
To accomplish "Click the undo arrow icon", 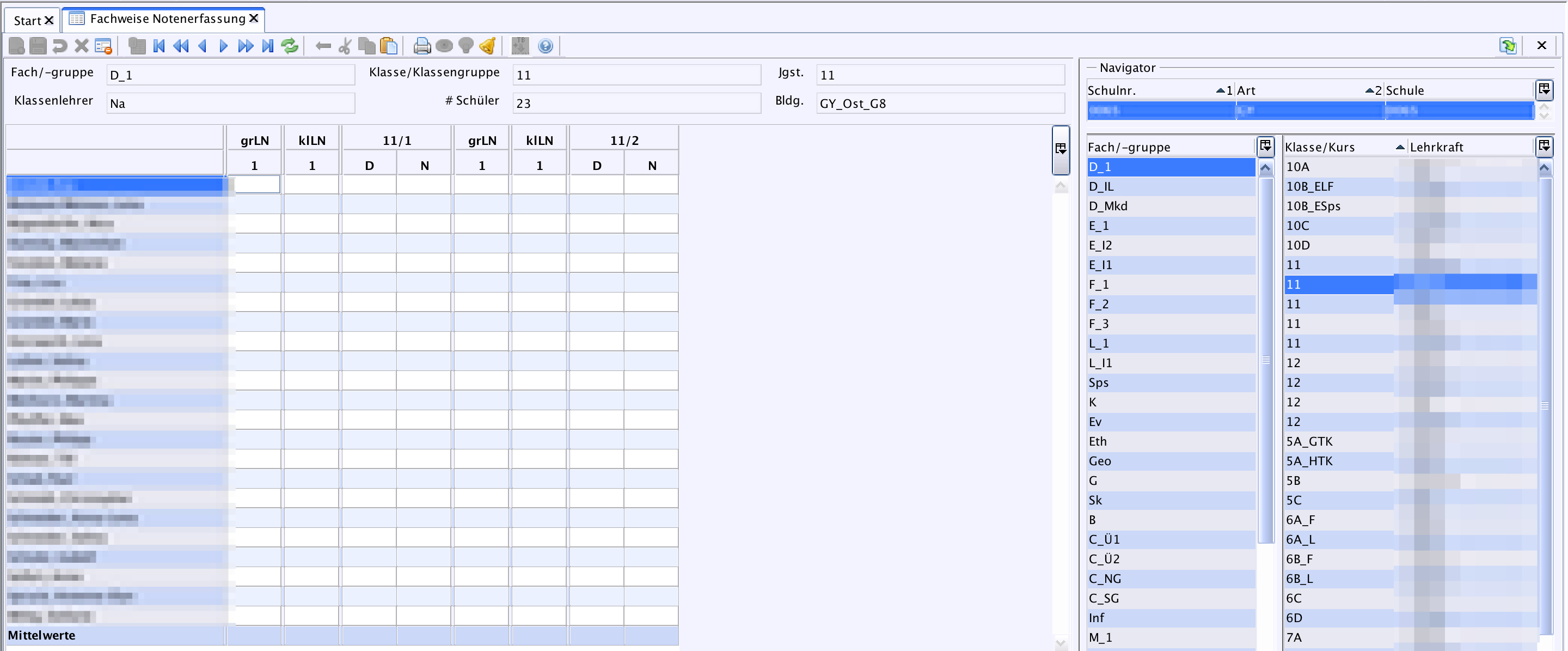I will coord(60,46).
